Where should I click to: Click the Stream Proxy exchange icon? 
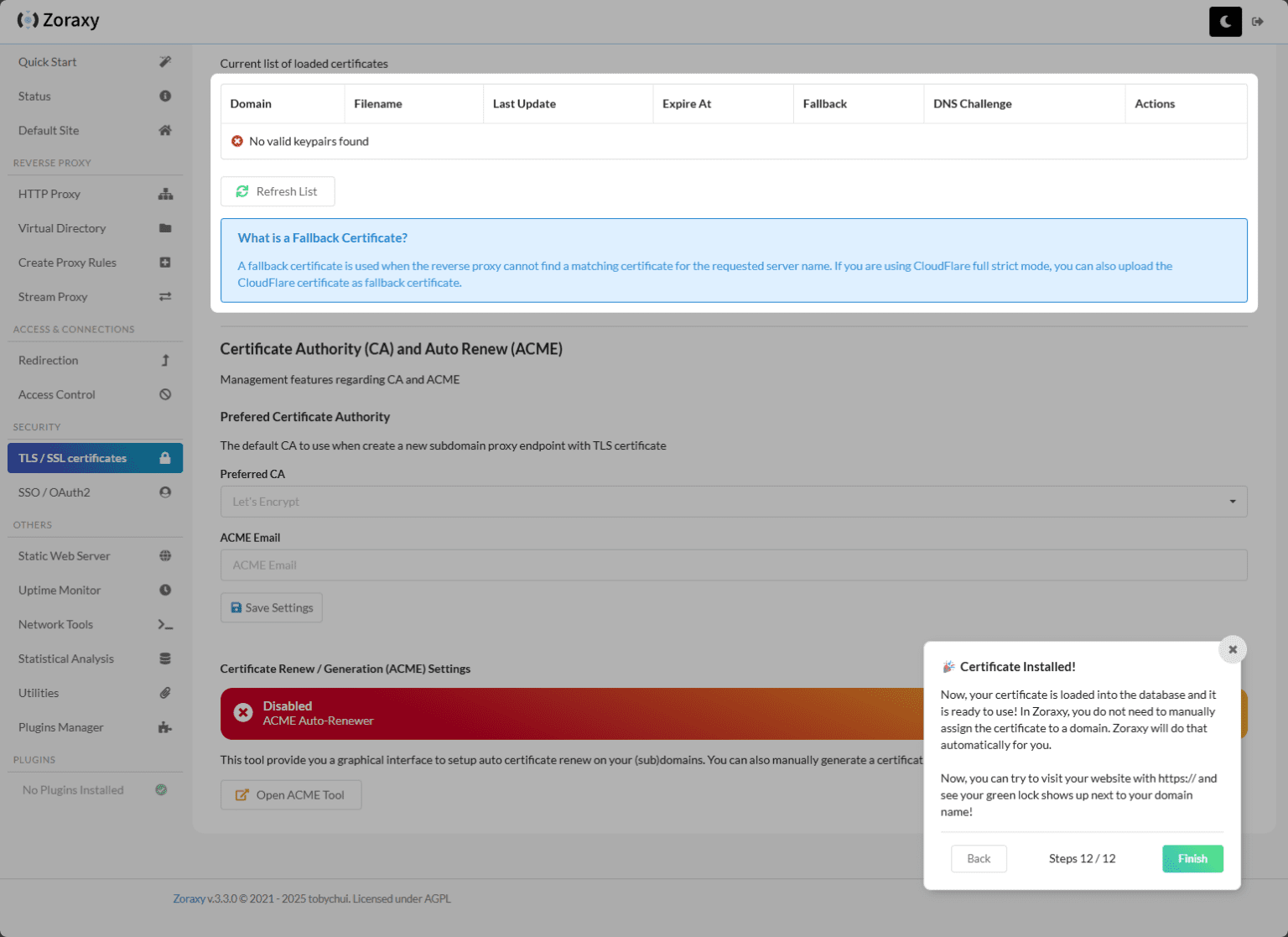[x=165, y=296]
